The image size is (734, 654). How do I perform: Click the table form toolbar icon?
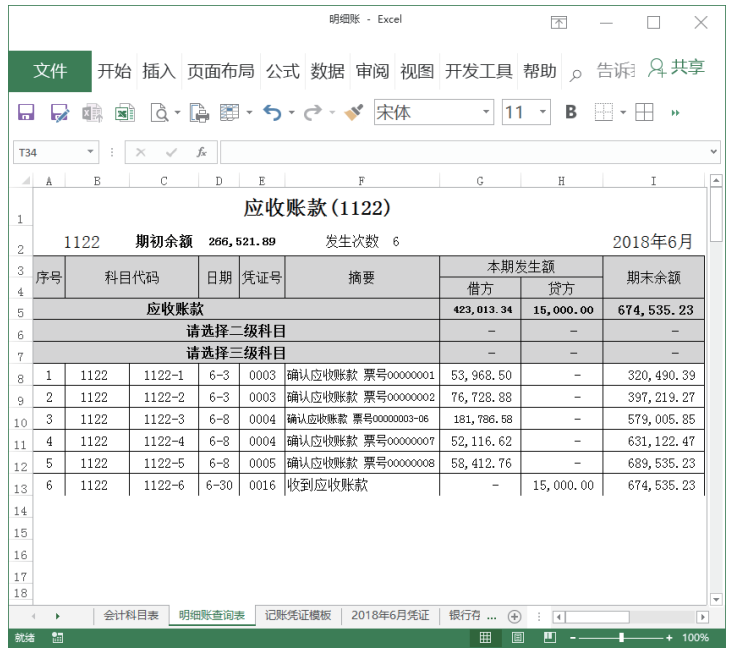pyautogui.click(x=229, y=112)
